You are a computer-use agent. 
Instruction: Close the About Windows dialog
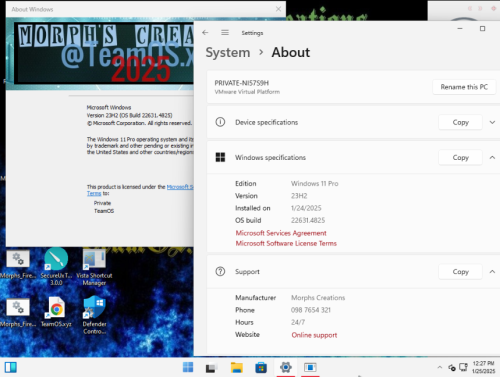278,9
